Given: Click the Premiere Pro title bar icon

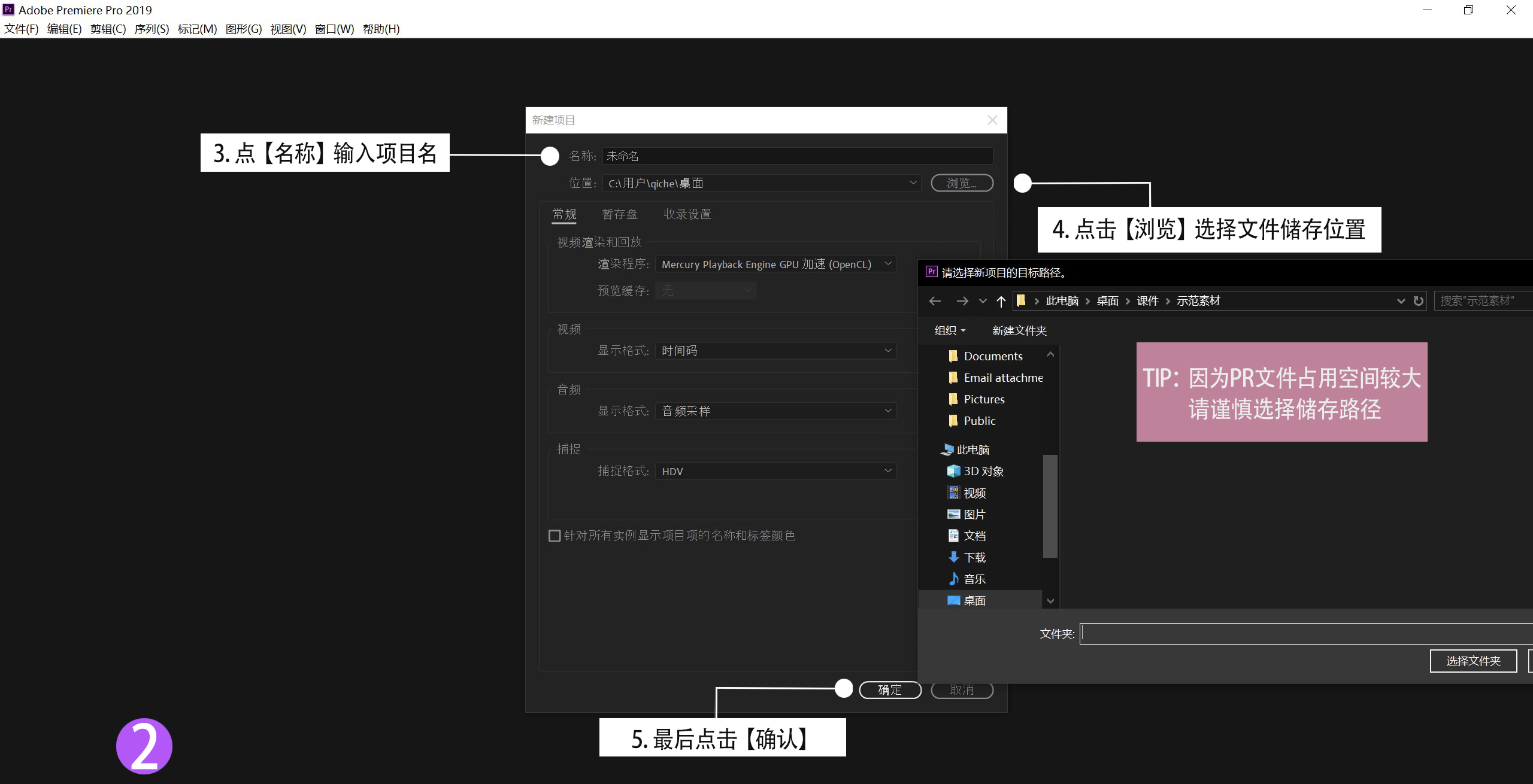Looking at the screenshot, I should 8,10.
